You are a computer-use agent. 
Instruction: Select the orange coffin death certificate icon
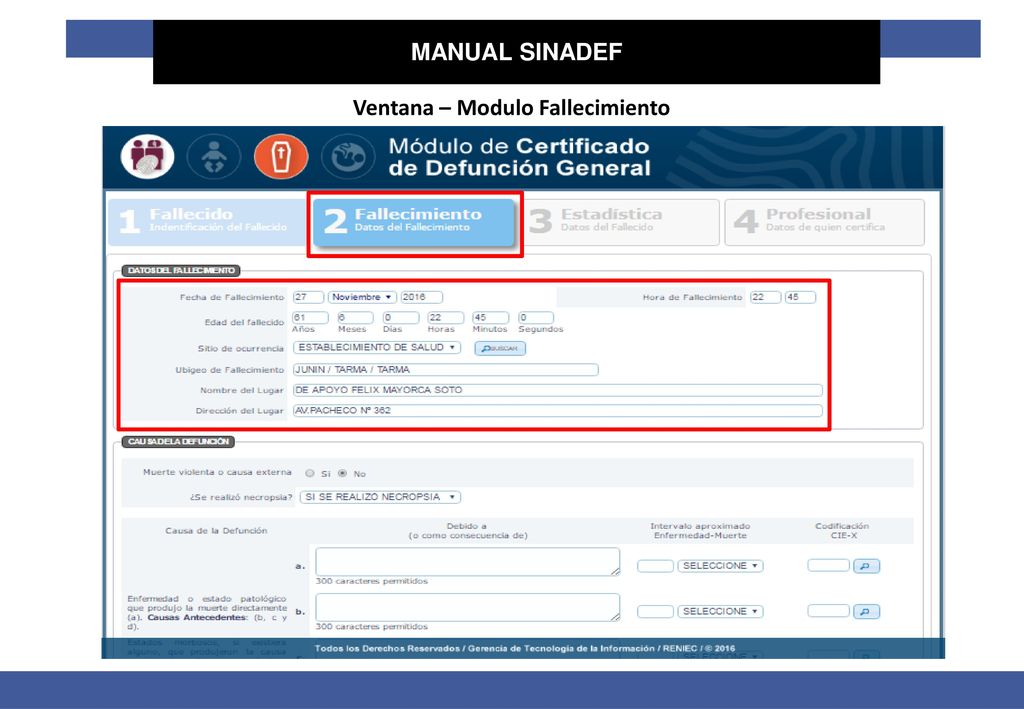281,157
